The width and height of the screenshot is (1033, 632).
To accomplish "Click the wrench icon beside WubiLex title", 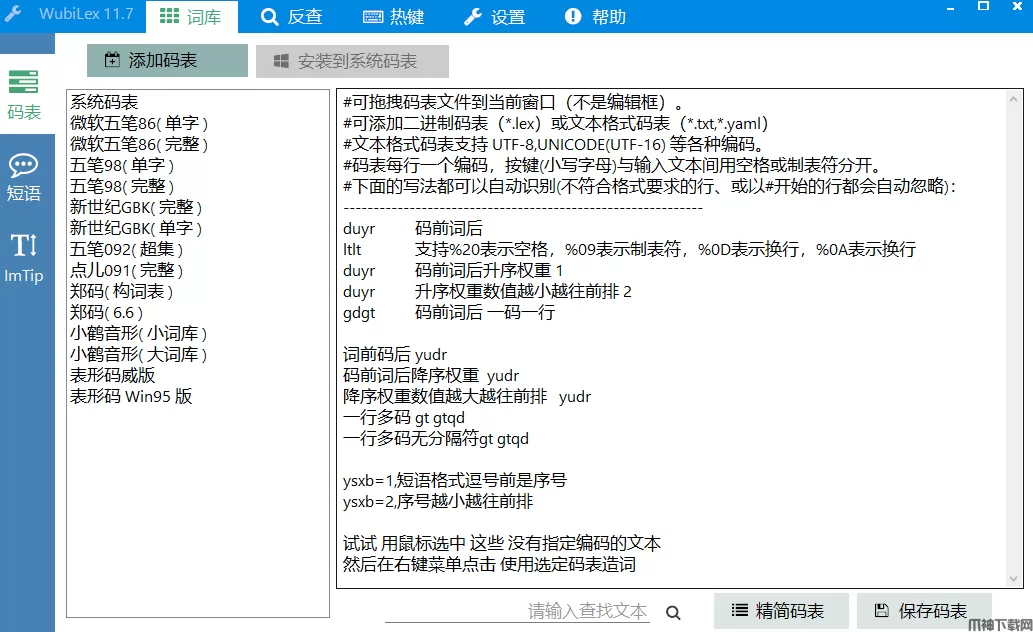I will (13, 14).
